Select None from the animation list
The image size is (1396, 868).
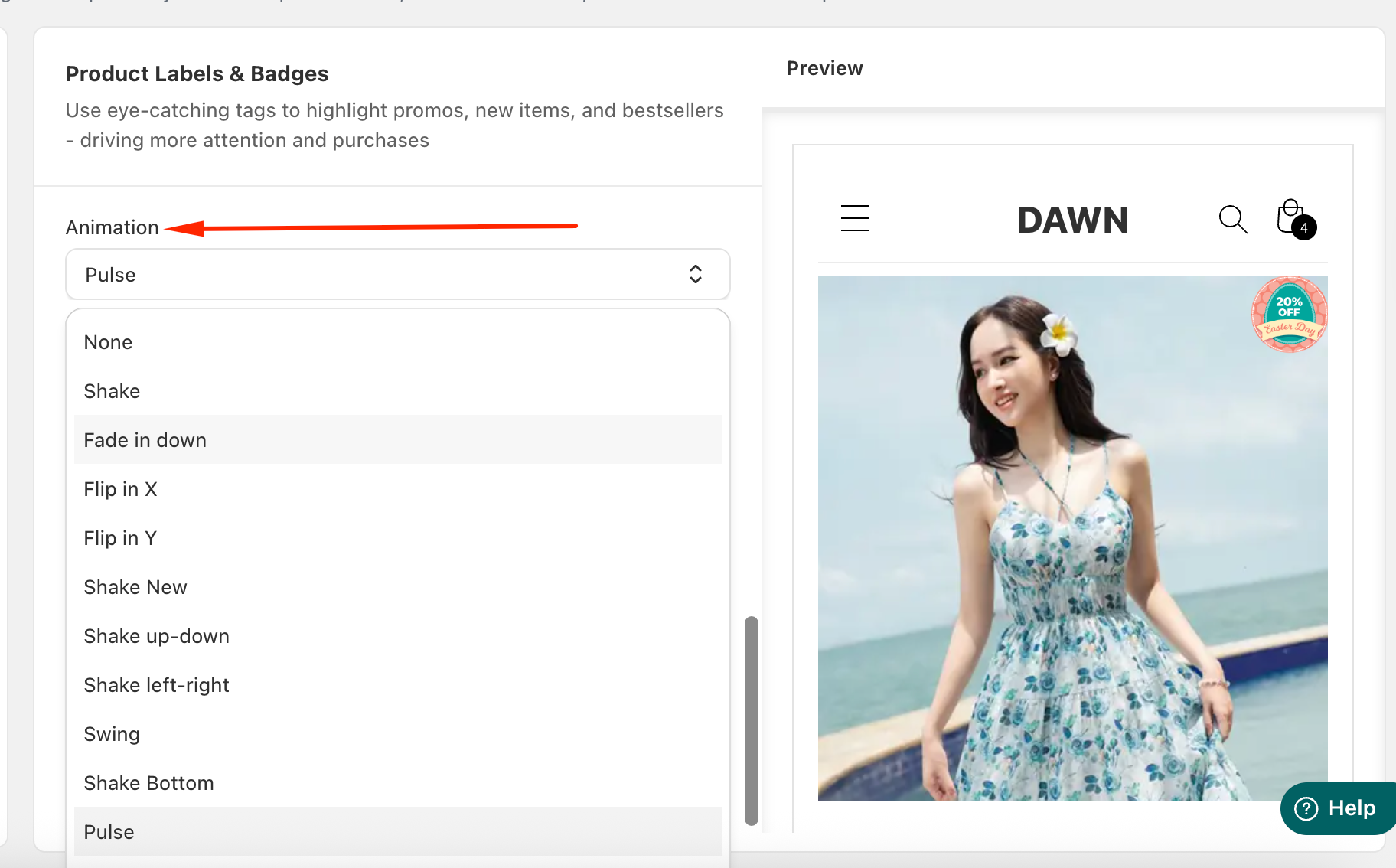(398, 342)
